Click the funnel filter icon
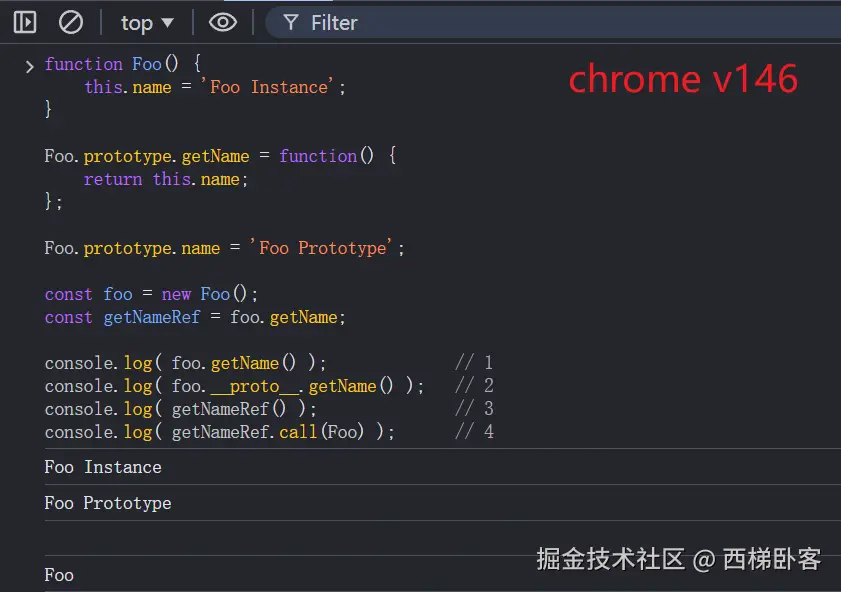Screen dimensions: 841x592 (291, 23)
